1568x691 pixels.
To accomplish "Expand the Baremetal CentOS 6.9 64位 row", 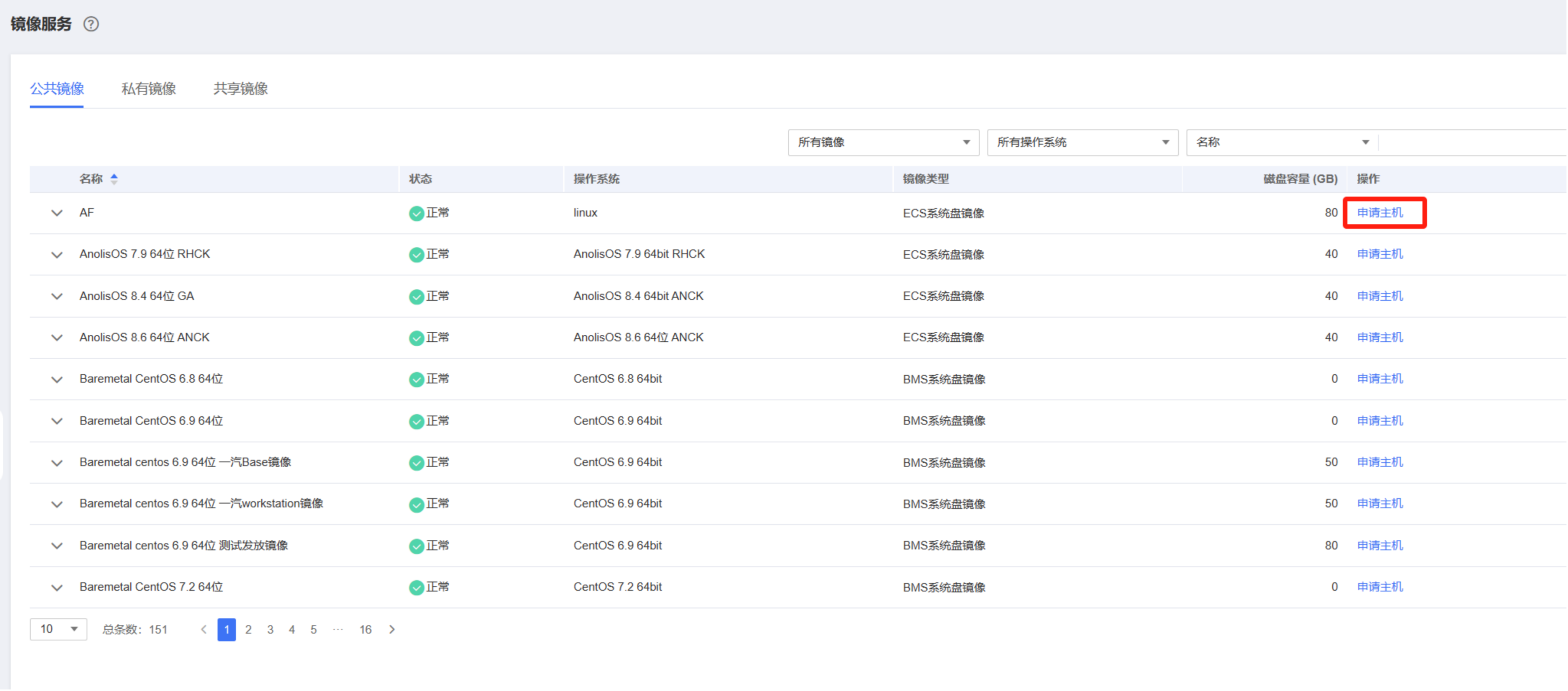I will pyautogui.click(x=57, y=421).
